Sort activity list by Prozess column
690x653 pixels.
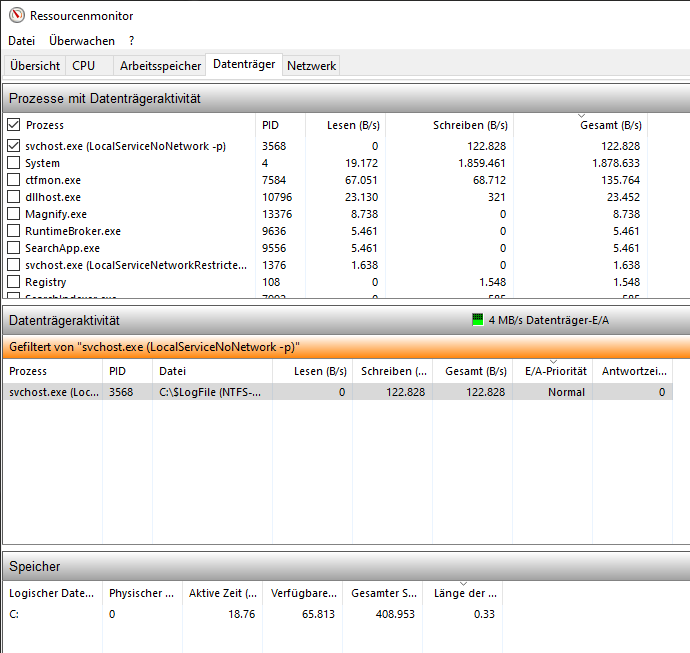click(52, 371)
